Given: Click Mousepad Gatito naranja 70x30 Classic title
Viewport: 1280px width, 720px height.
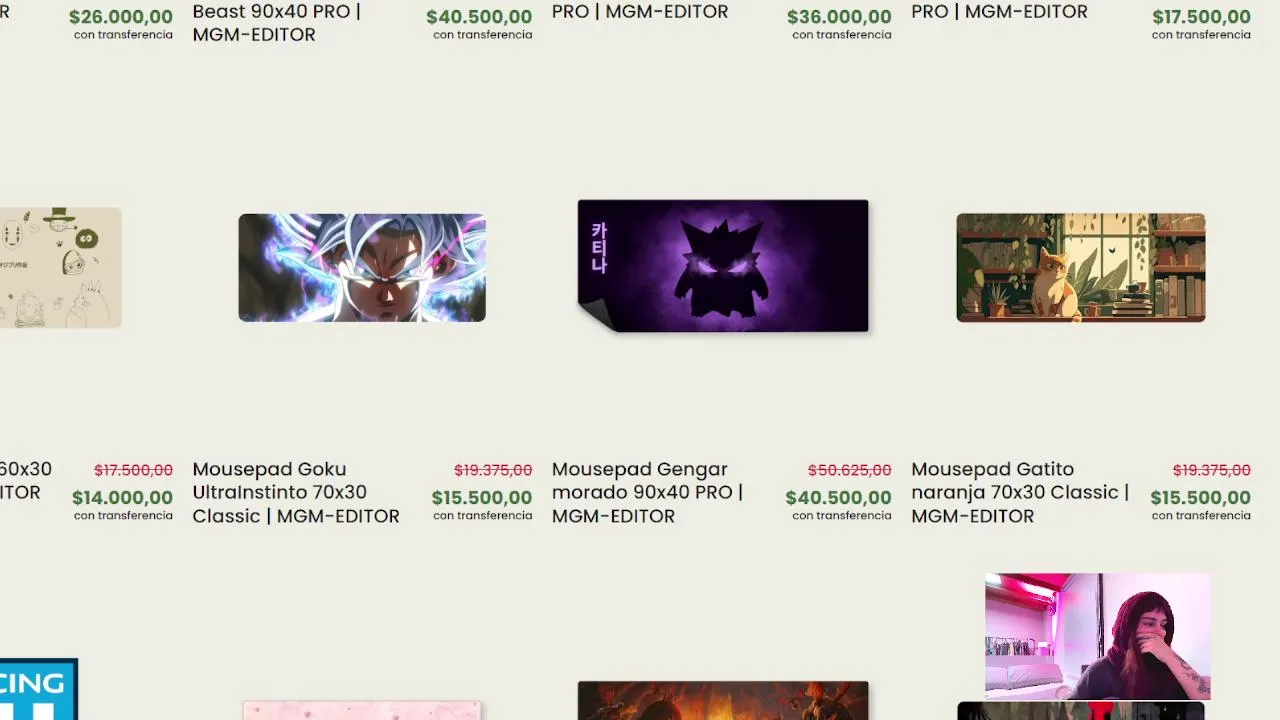Looking at the screenshot, I should [1020, 492].
